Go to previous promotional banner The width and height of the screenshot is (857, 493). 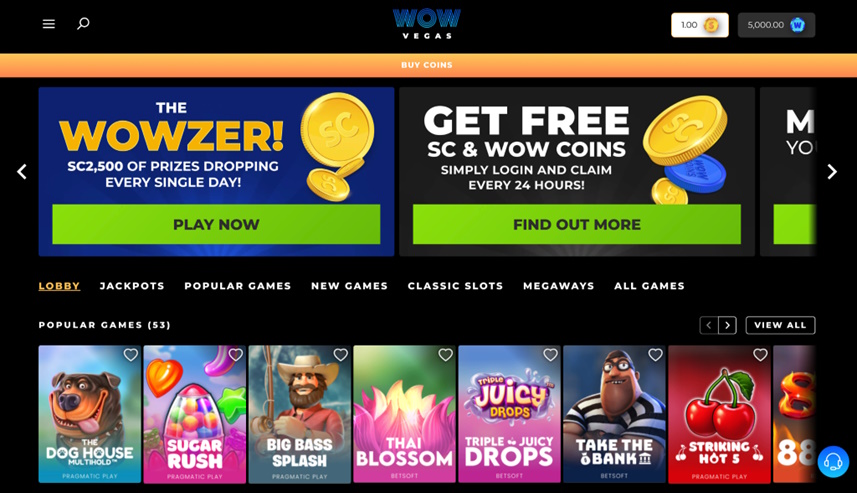[x=22, y=172]
